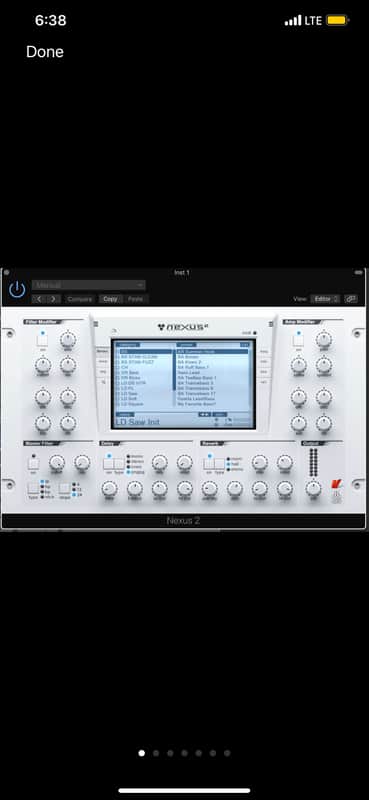
Task: Adjust the Master Filter cutoff knob
Action: pos(57,463)
